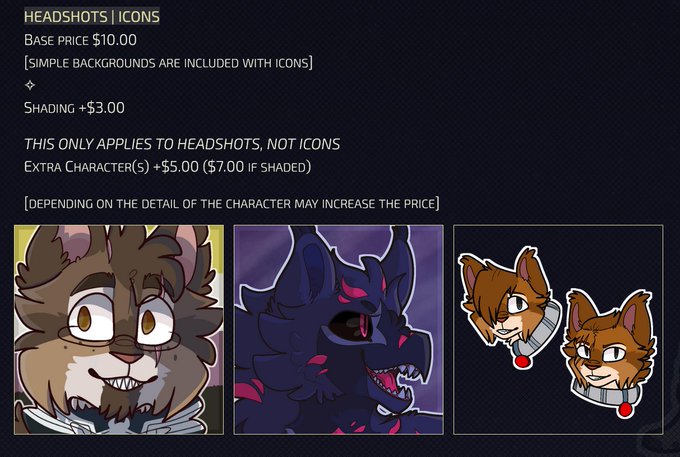Click the red bell on the right fox collar
This screenshot has height=457, width=680.
tap(624, 409)
